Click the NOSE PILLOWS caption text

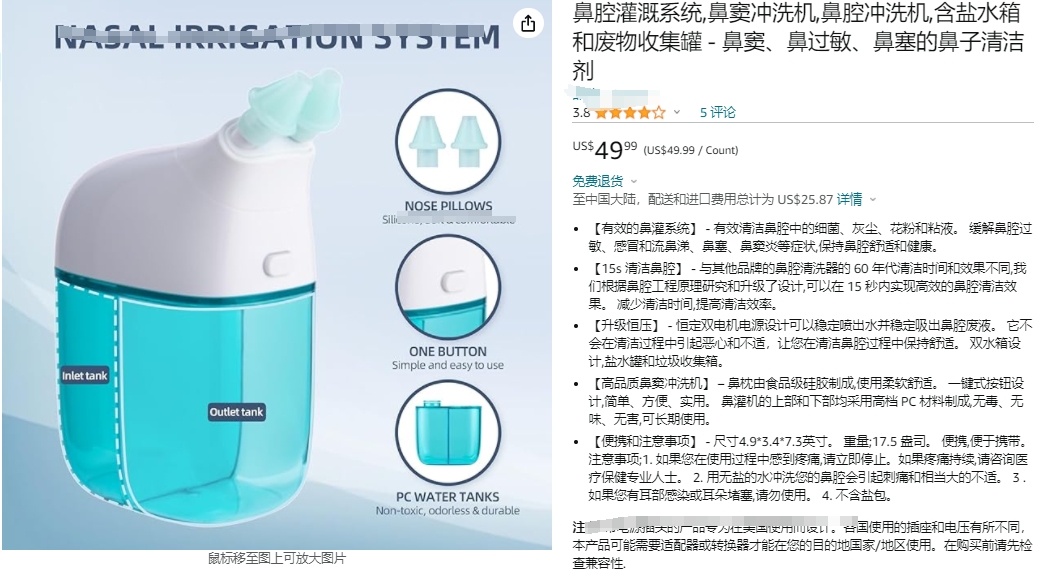click(448, 206)
